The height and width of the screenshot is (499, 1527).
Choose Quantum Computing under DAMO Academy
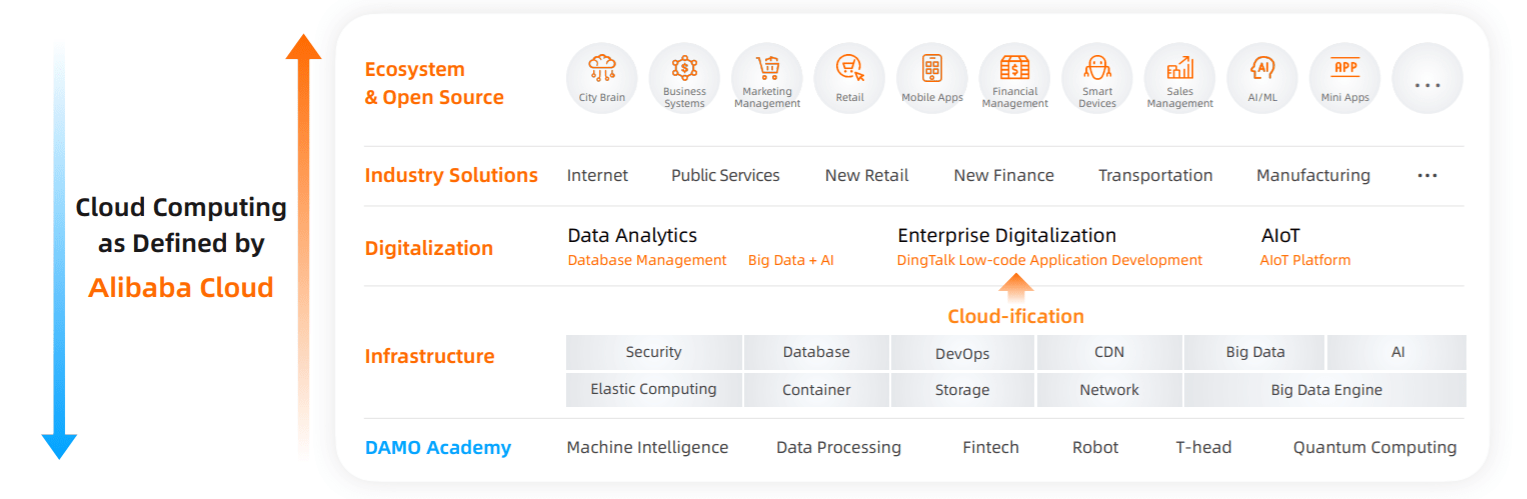coord(1375,448)
